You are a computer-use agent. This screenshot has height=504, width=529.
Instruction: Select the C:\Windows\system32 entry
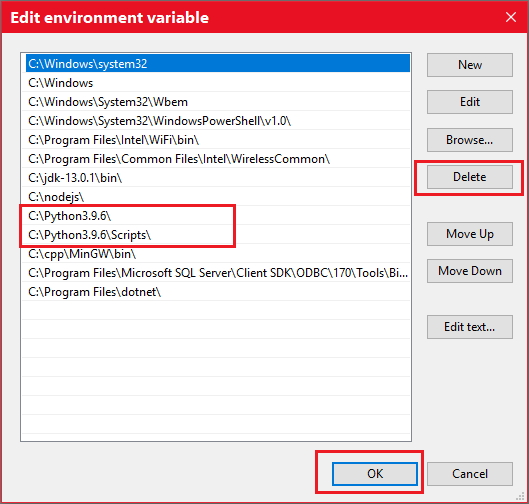[218, 64]
